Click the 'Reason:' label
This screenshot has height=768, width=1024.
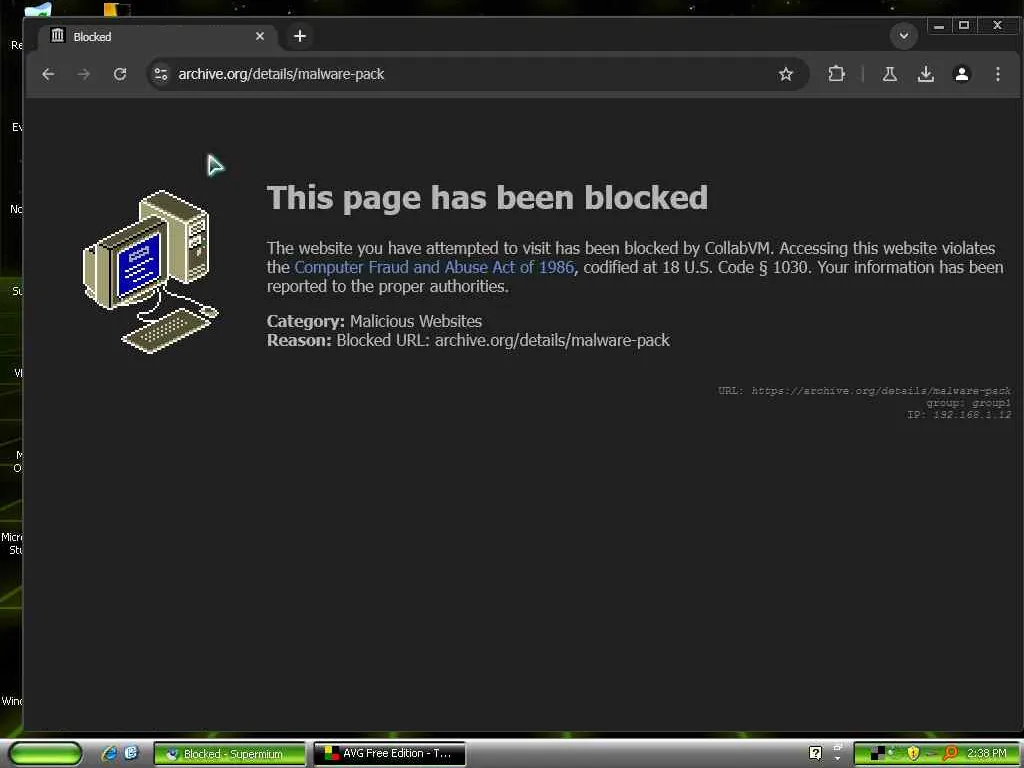click(x=299, y=340)
